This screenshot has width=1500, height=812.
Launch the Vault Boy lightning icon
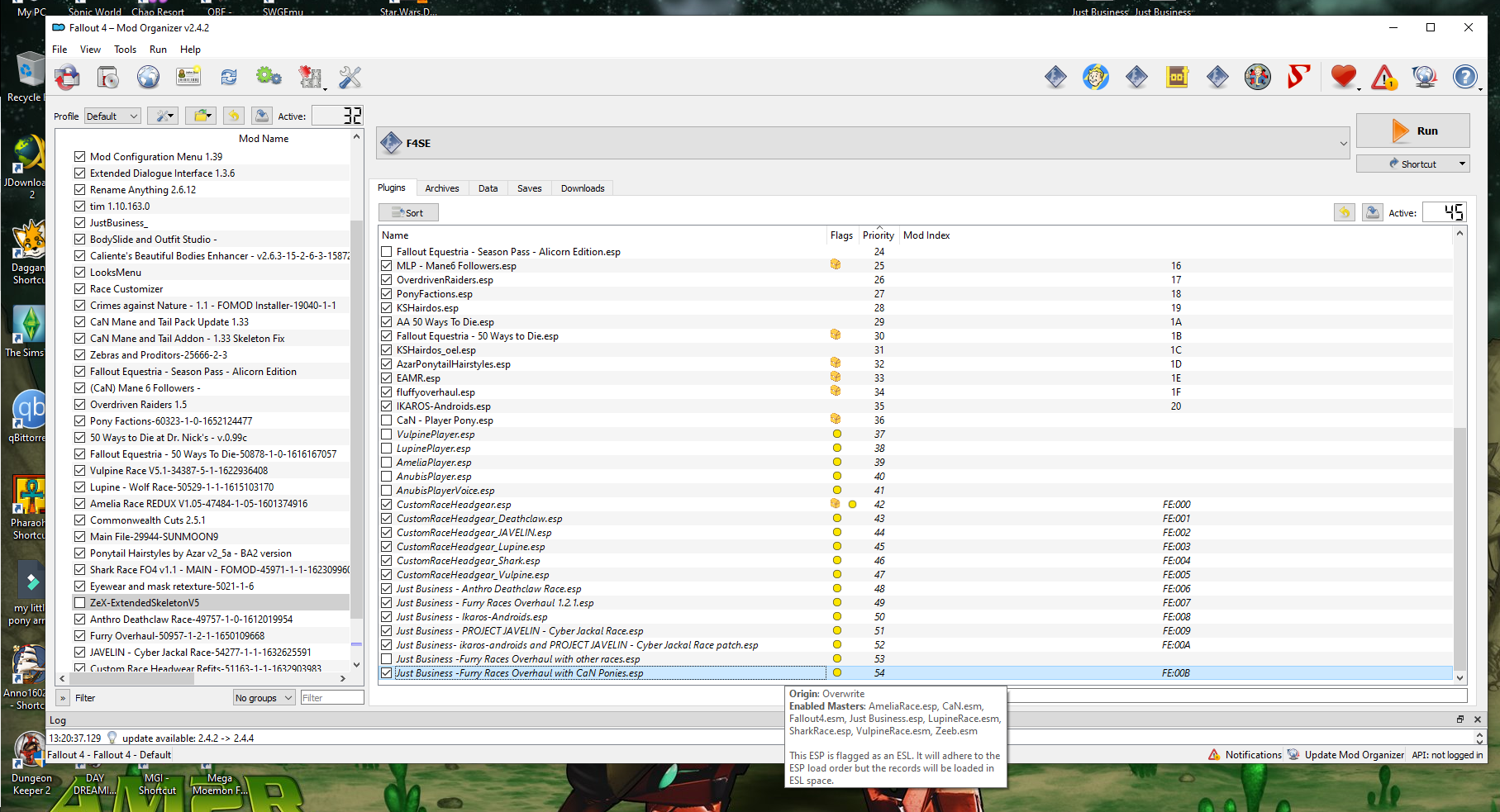pyautogui.click(x=1096, y=78)
